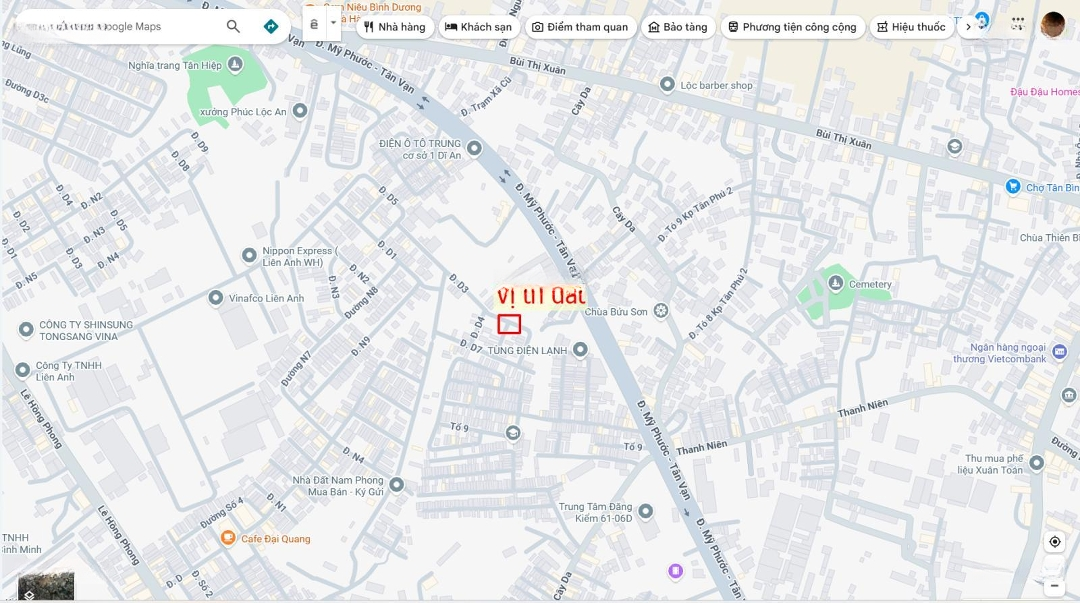
Task: Show more category chips with chevron
Action: pyautogui.click(x=968, y=27)
